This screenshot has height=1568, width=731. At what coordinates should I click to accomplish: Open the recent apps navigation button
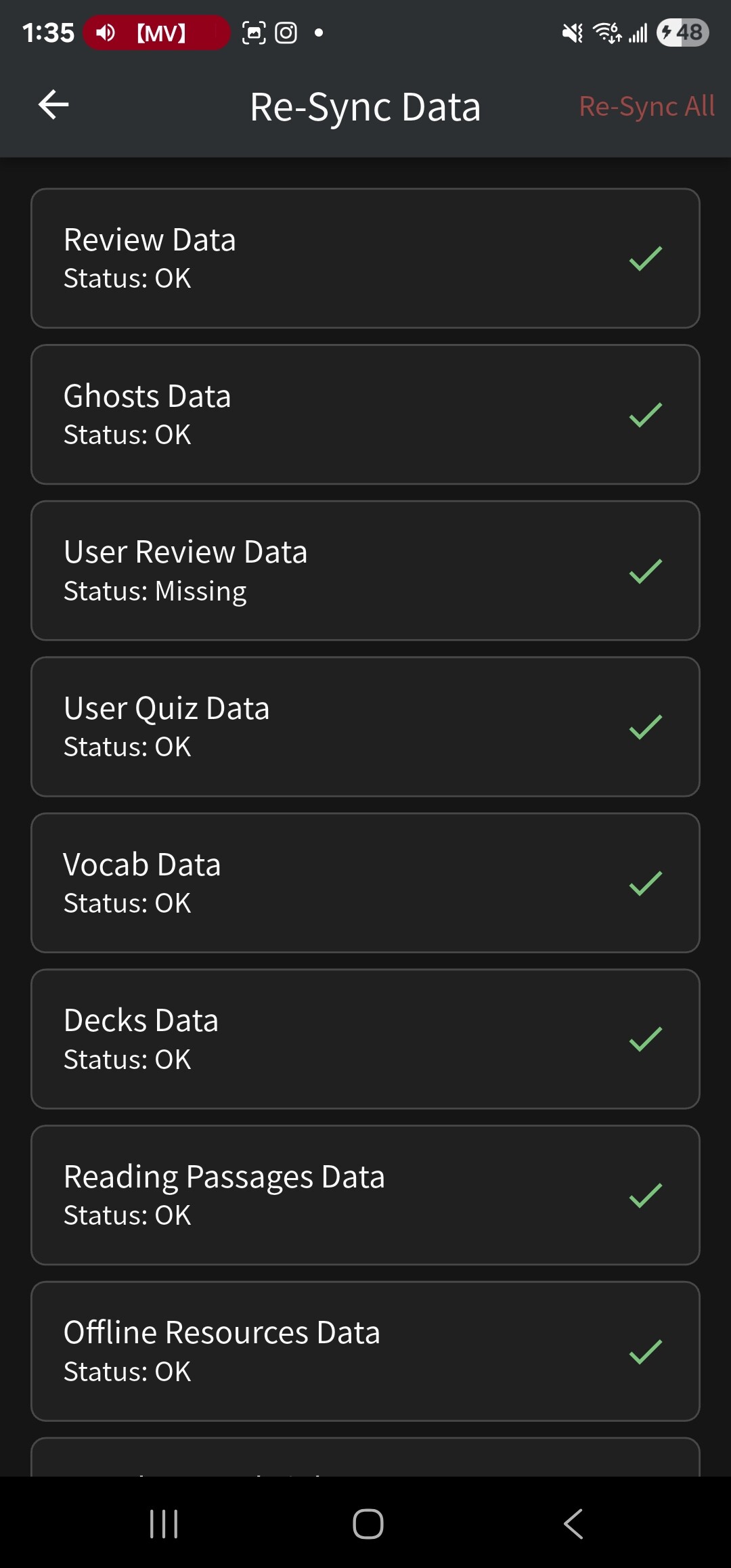point(164,1524)
